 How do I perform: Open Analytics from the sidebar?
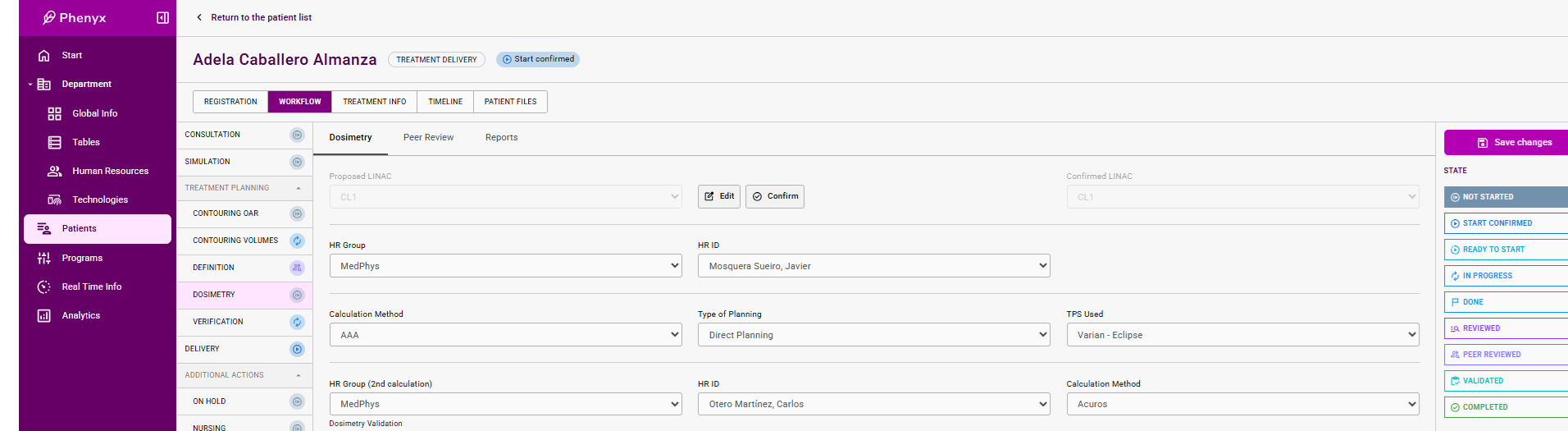click(80, 316)
